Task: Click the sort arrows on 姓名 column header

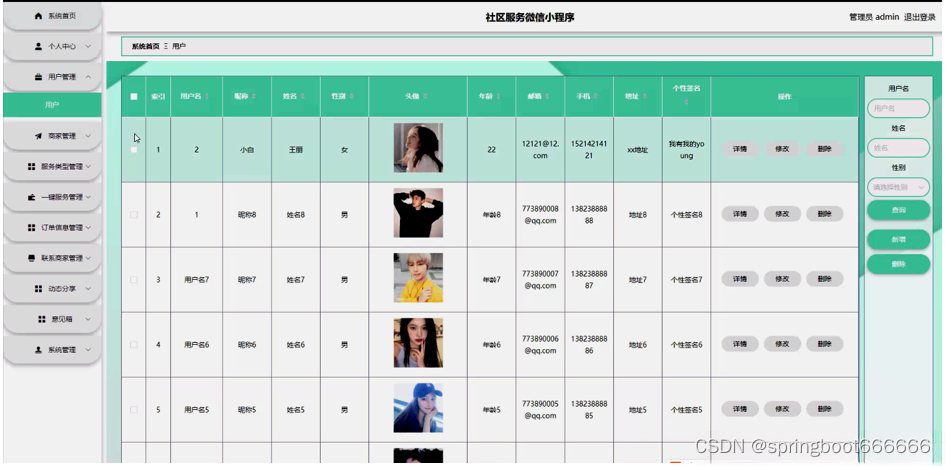Action: click(302, 97)
